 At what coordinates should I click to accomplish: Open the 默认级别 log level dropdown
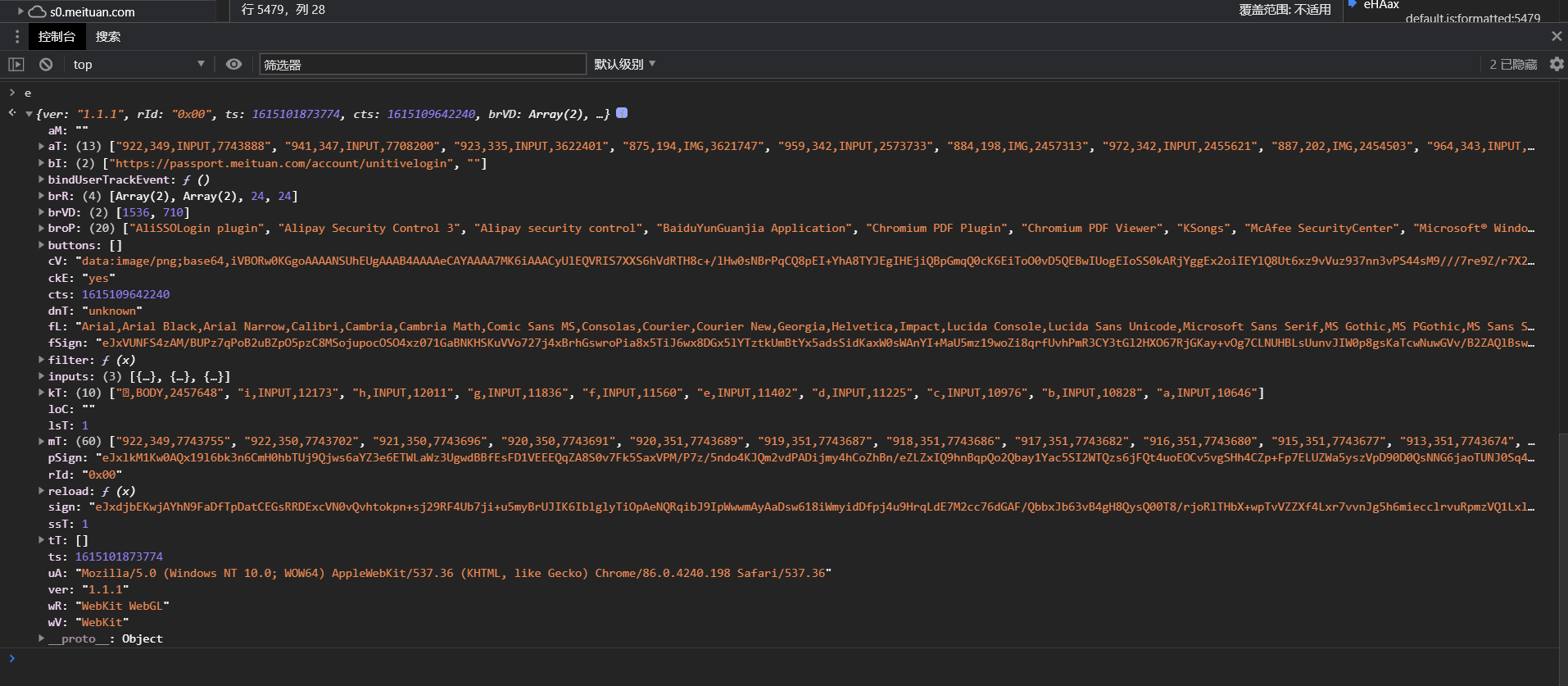coord(624,64)
